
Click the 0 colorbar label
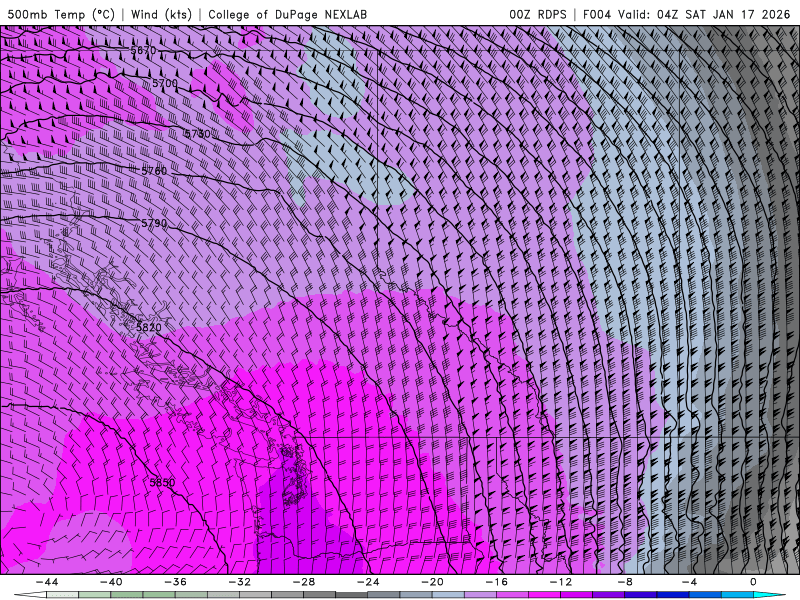[x=754, y=582]
